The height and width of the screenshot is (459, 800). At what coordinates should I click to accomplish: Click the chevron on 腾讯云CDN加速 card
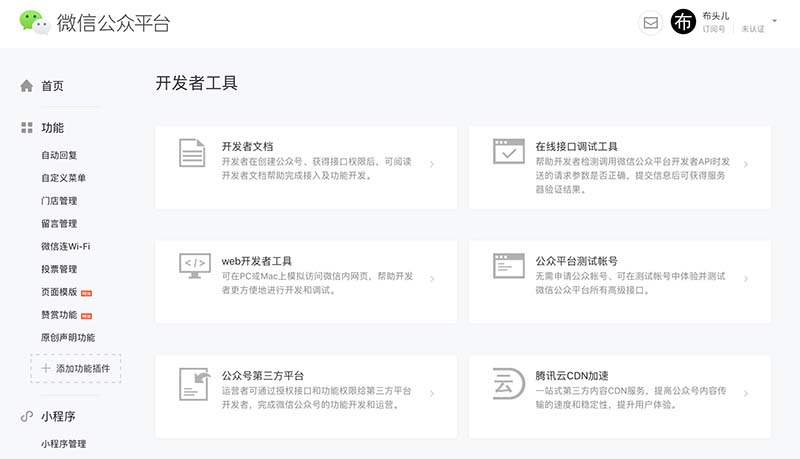point(746,394)
